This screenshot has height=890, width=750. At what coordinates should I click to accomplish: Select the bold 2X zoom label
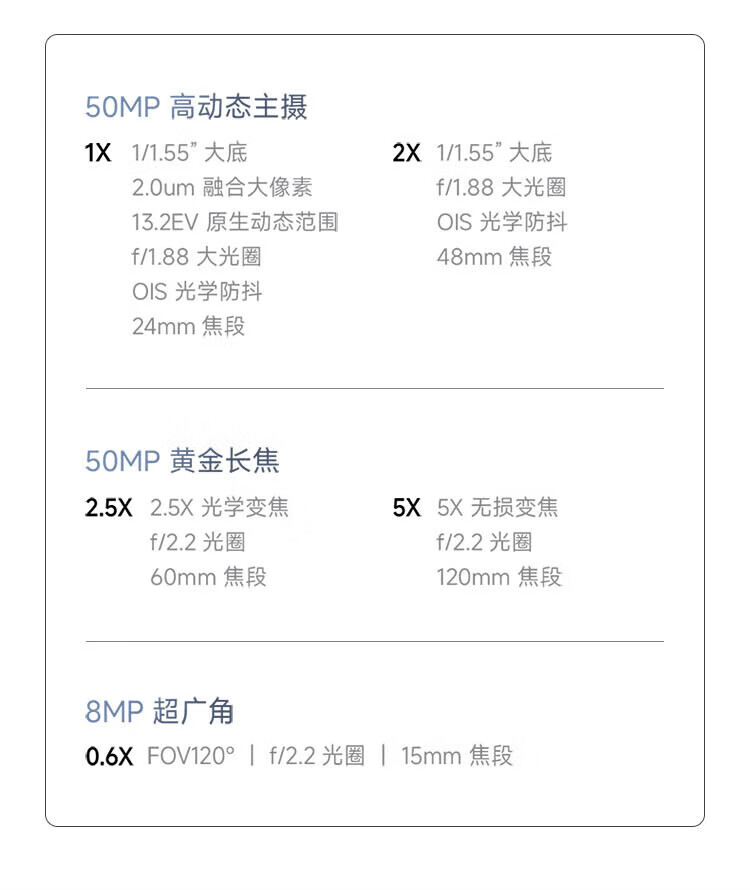(x=406, y=153)
